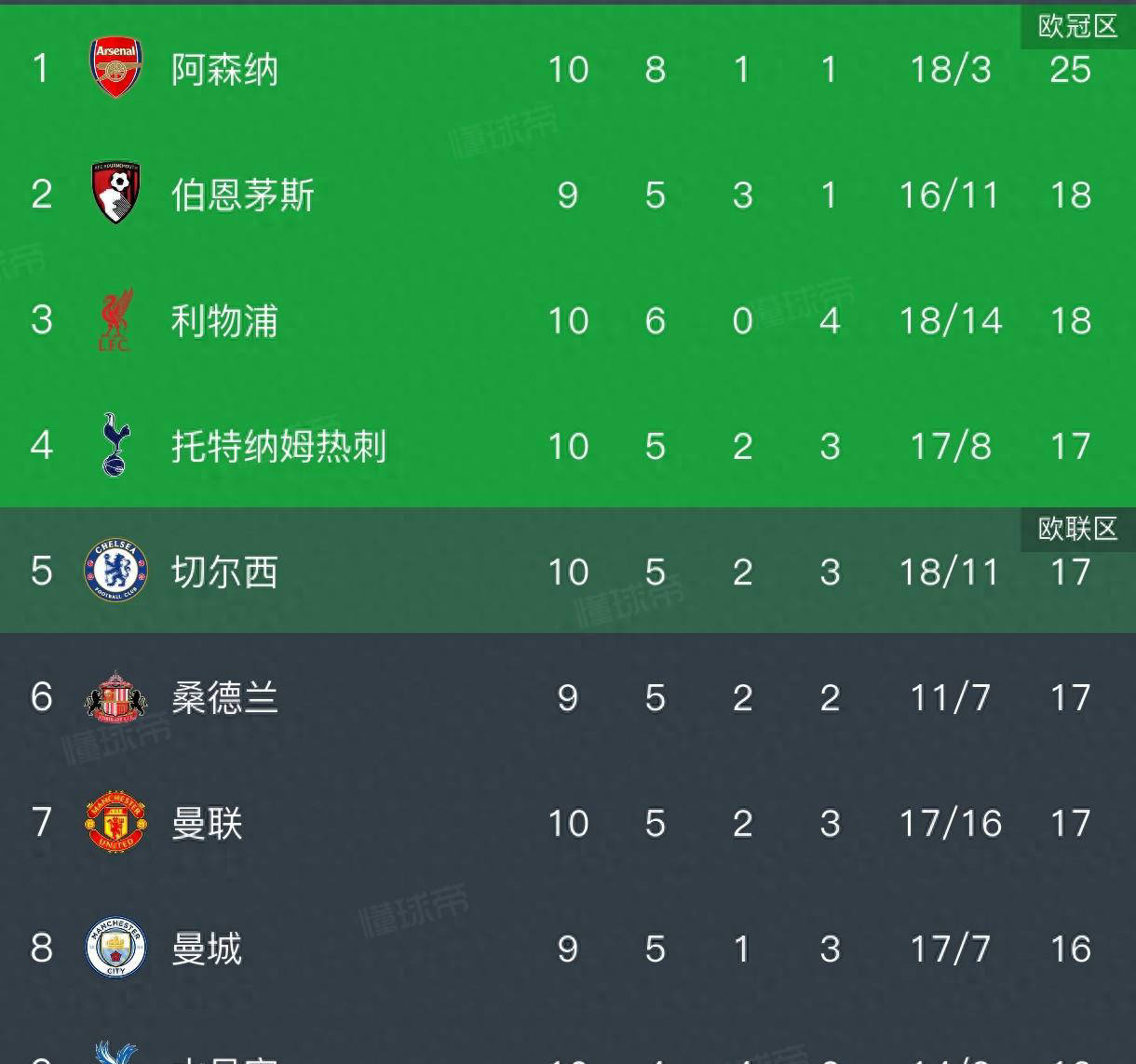Select the Tottenham Hotspur cockerel crest
The width and height of the screenshot is (1136, 1064).
[115, 445]
